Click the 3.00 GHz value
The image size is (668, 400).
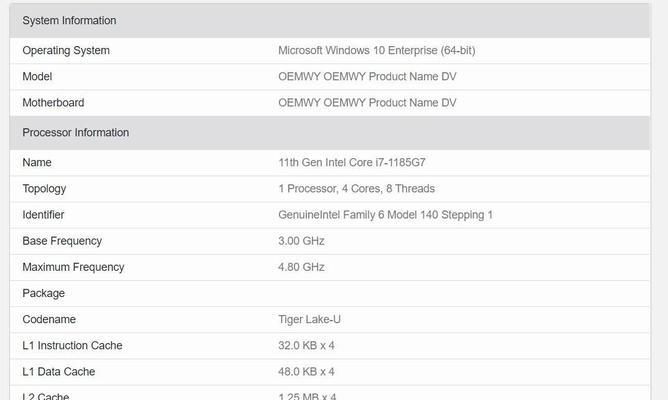(x=301, y=241)
